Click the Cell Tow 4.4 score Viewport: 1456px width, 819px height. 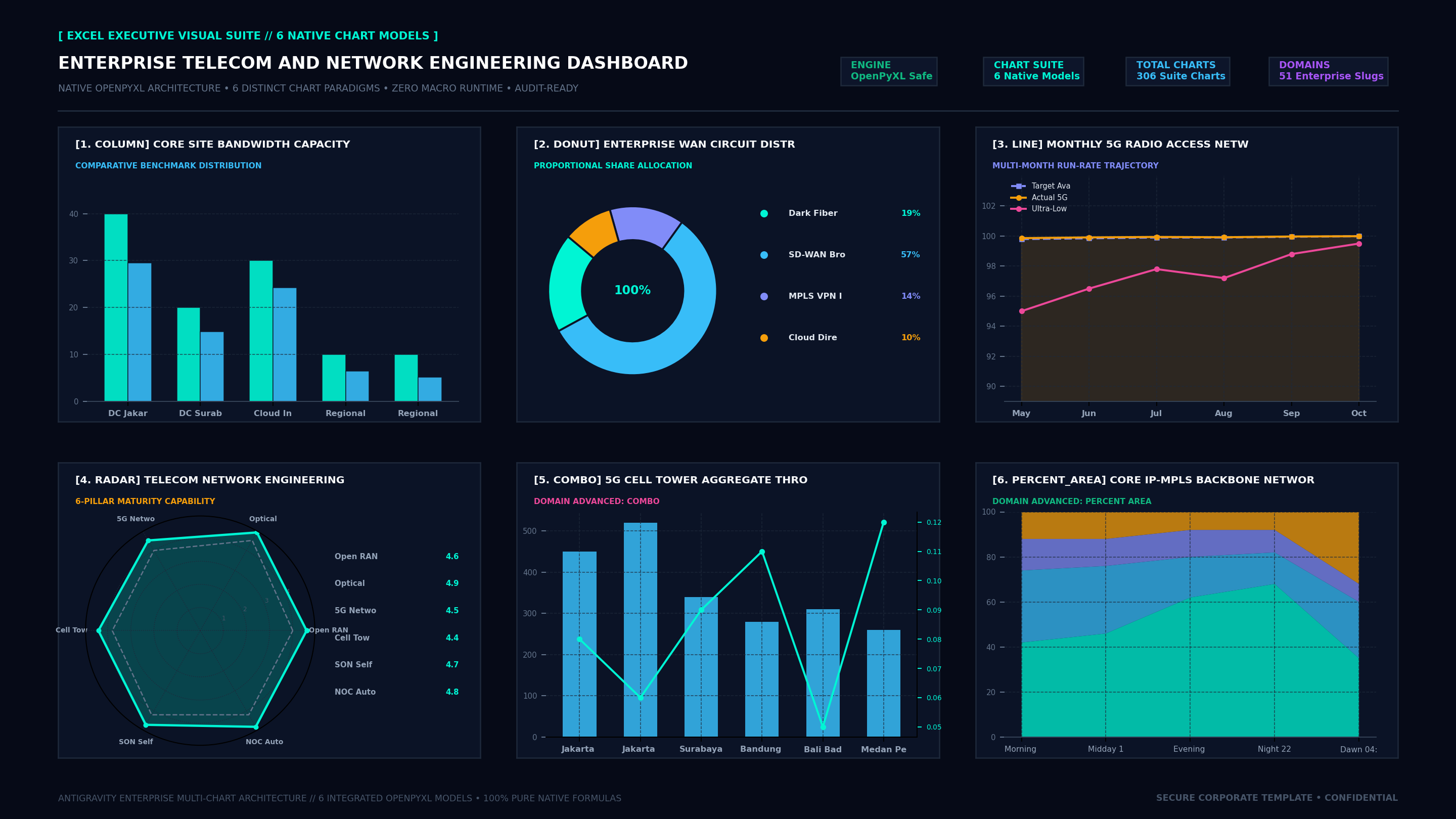click(x=452, y=638)
